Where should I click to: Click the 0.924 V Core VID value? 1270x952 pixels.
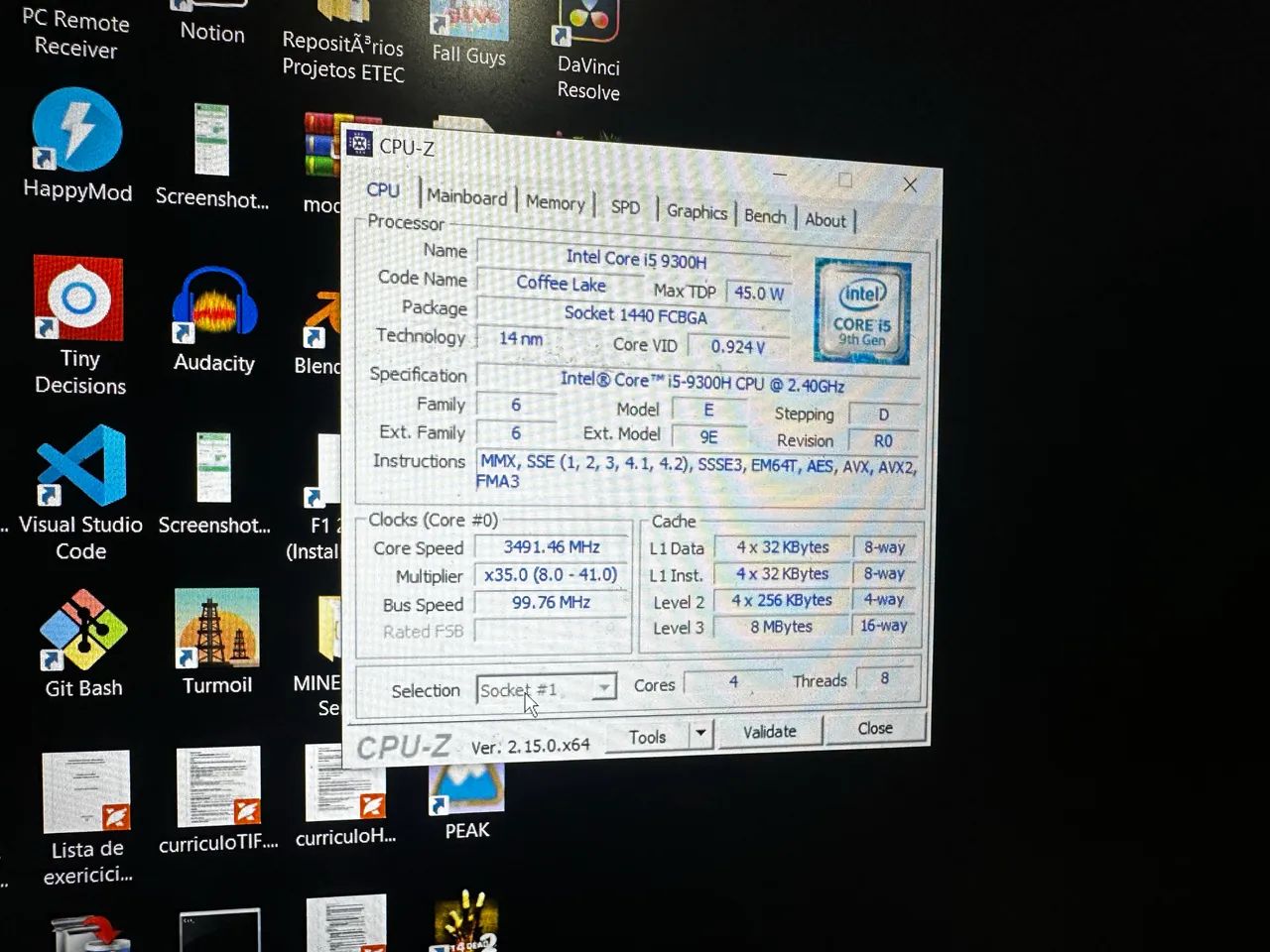738,347
